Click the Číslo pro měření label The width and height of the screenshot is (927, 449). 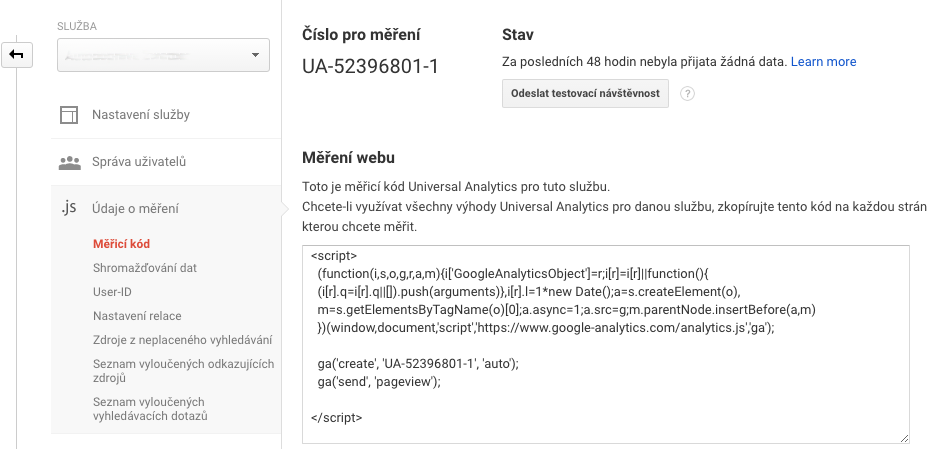(x=361, y=35)
